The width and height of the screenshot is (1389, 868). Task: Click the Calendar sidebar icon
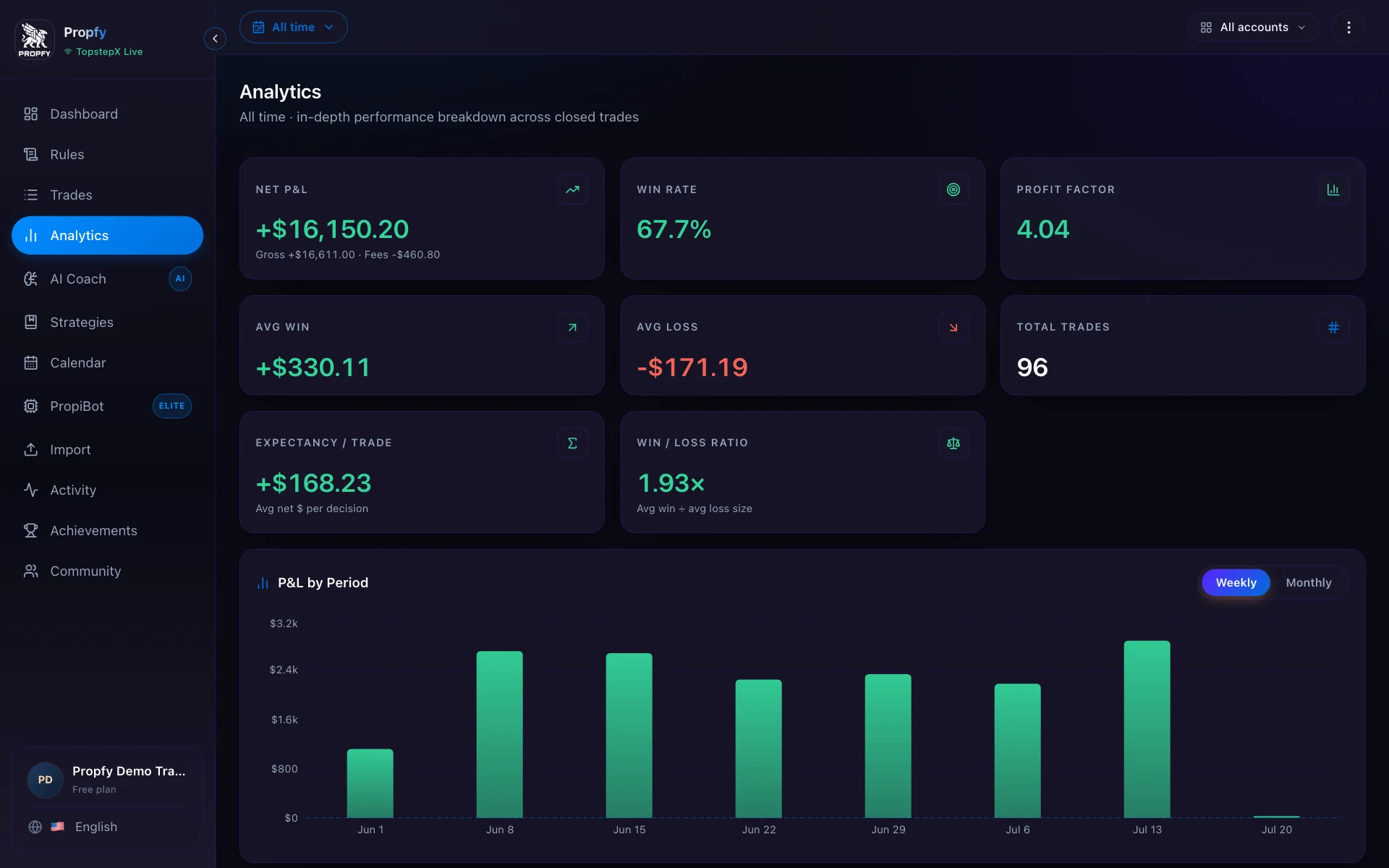[30, 362]
